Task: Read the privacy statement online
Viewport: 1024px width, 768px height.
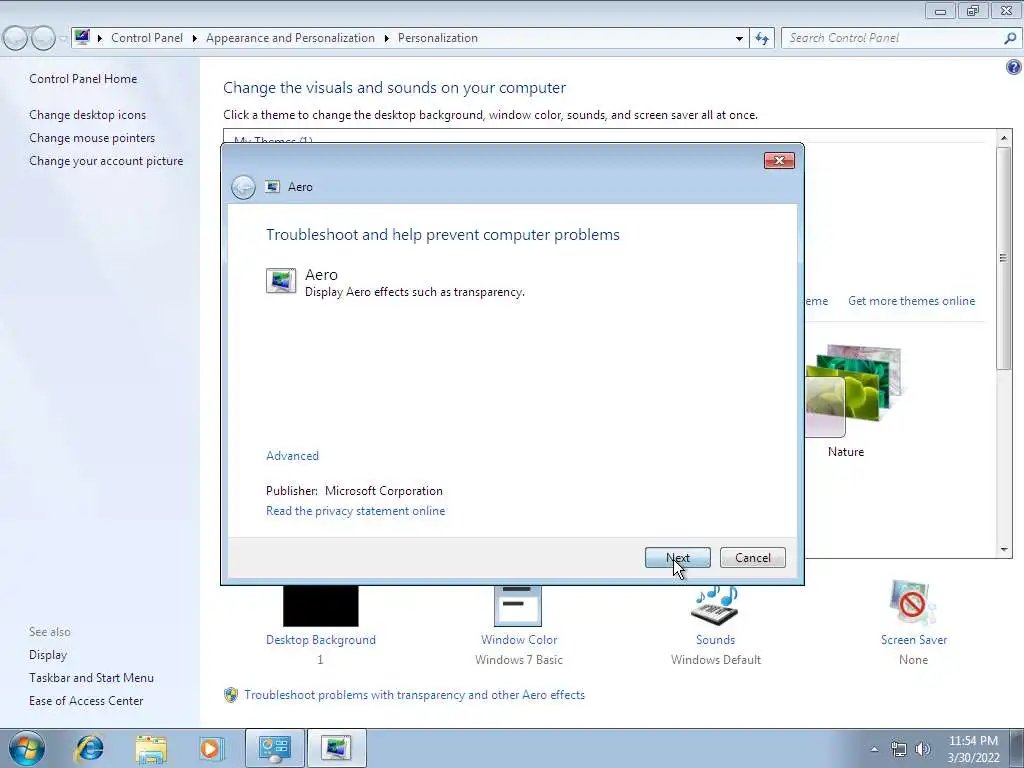Action: pyautogui.click(x=355, y=511)
